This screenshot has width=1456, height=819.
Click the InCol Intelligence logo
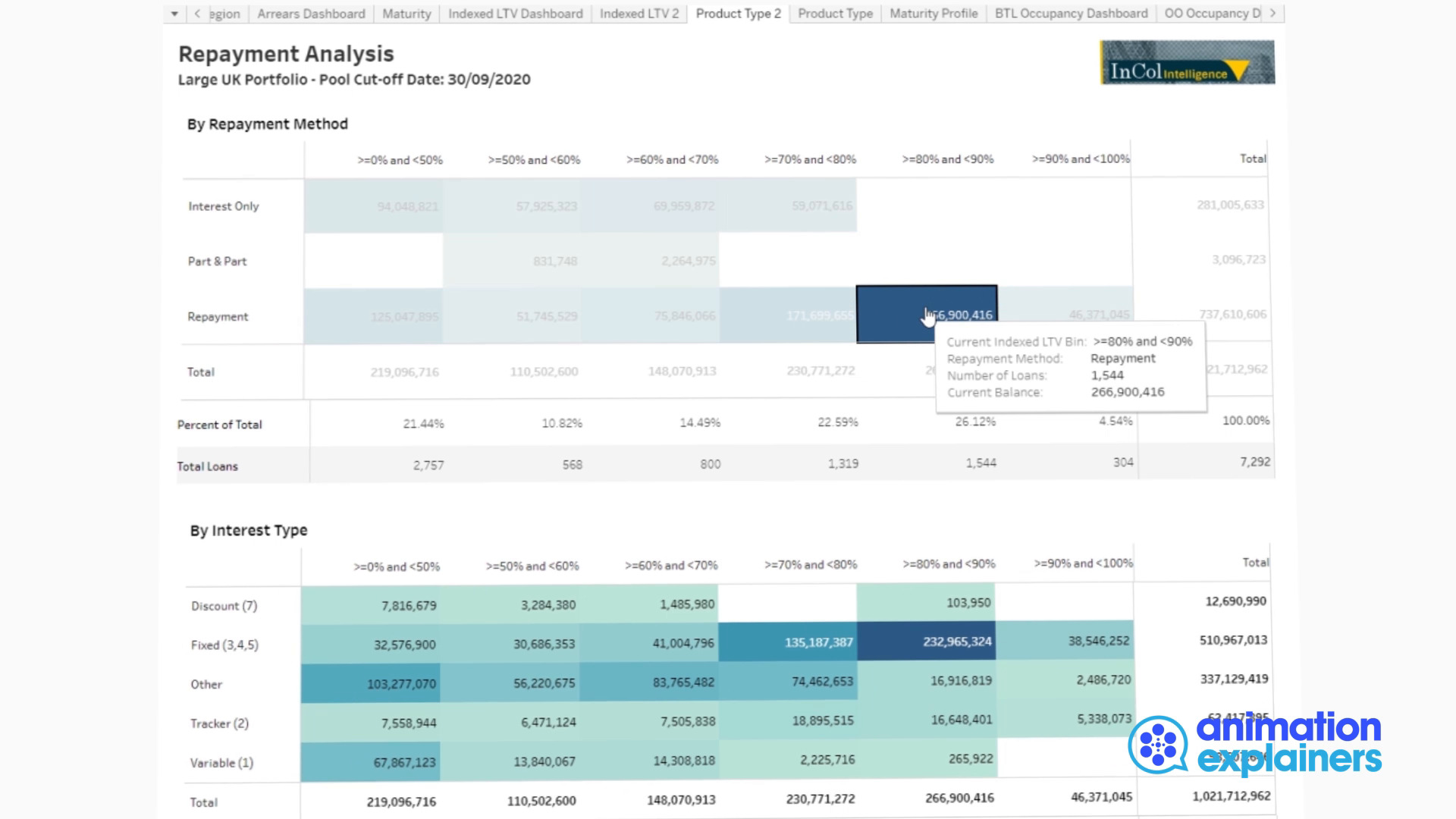(1187, 62)
